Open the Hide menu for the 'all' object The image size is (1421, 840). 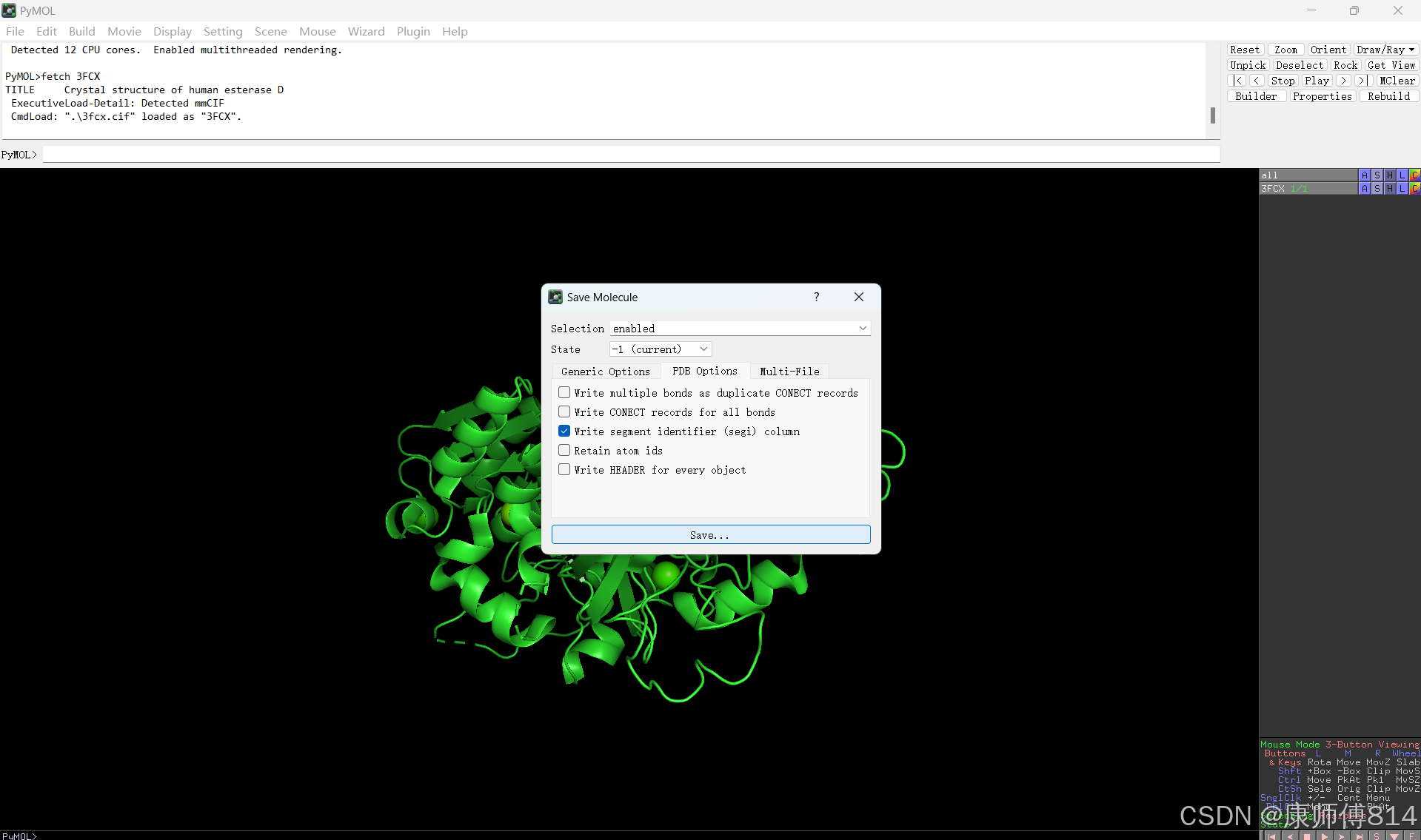click(1389, 175)
